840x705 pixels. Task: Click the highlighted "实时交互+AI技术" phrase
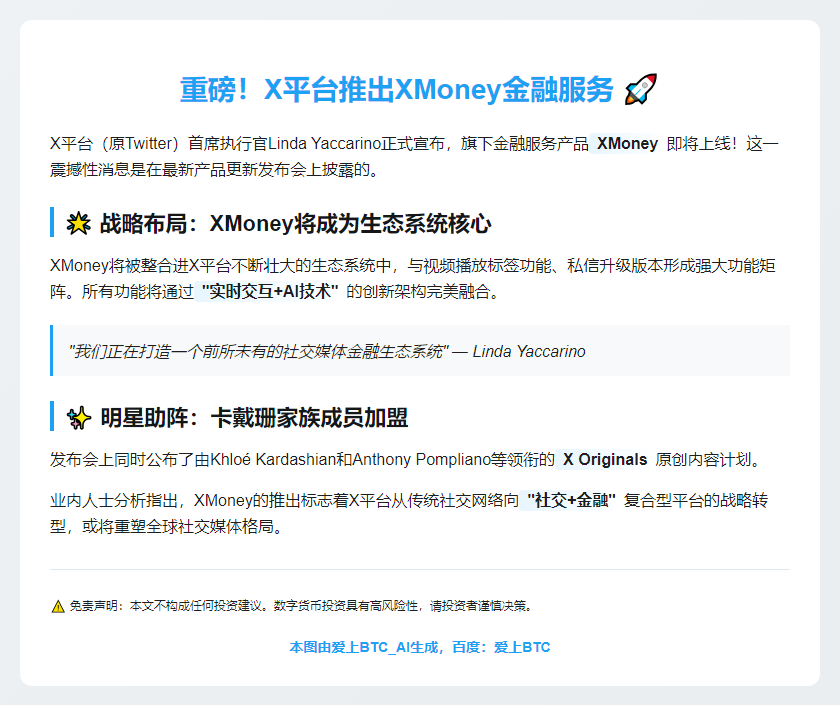[x=269, y=291]
